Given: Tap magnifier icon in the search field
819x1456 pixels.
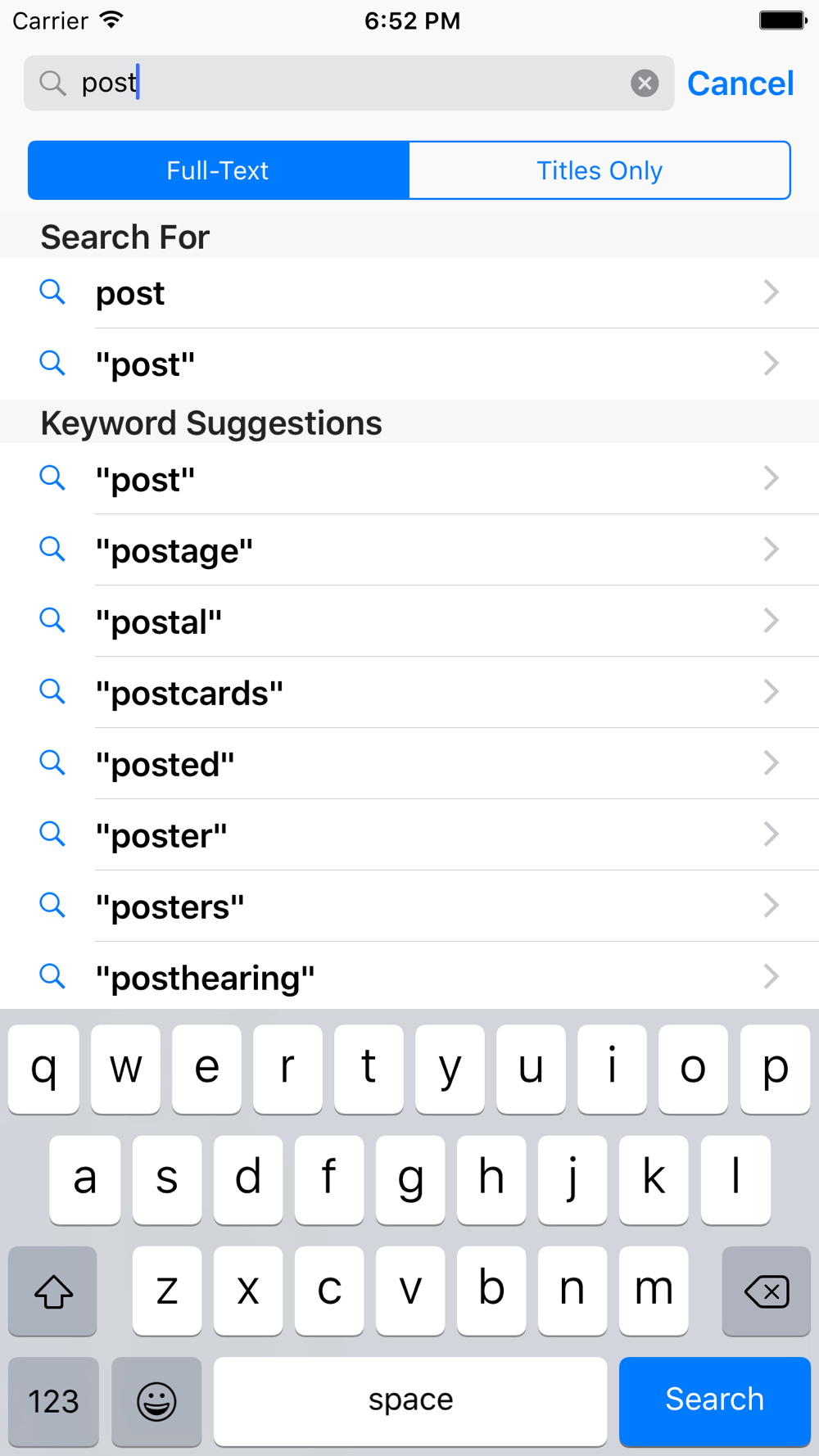Looking at the screenshot, I should point(53,83).
